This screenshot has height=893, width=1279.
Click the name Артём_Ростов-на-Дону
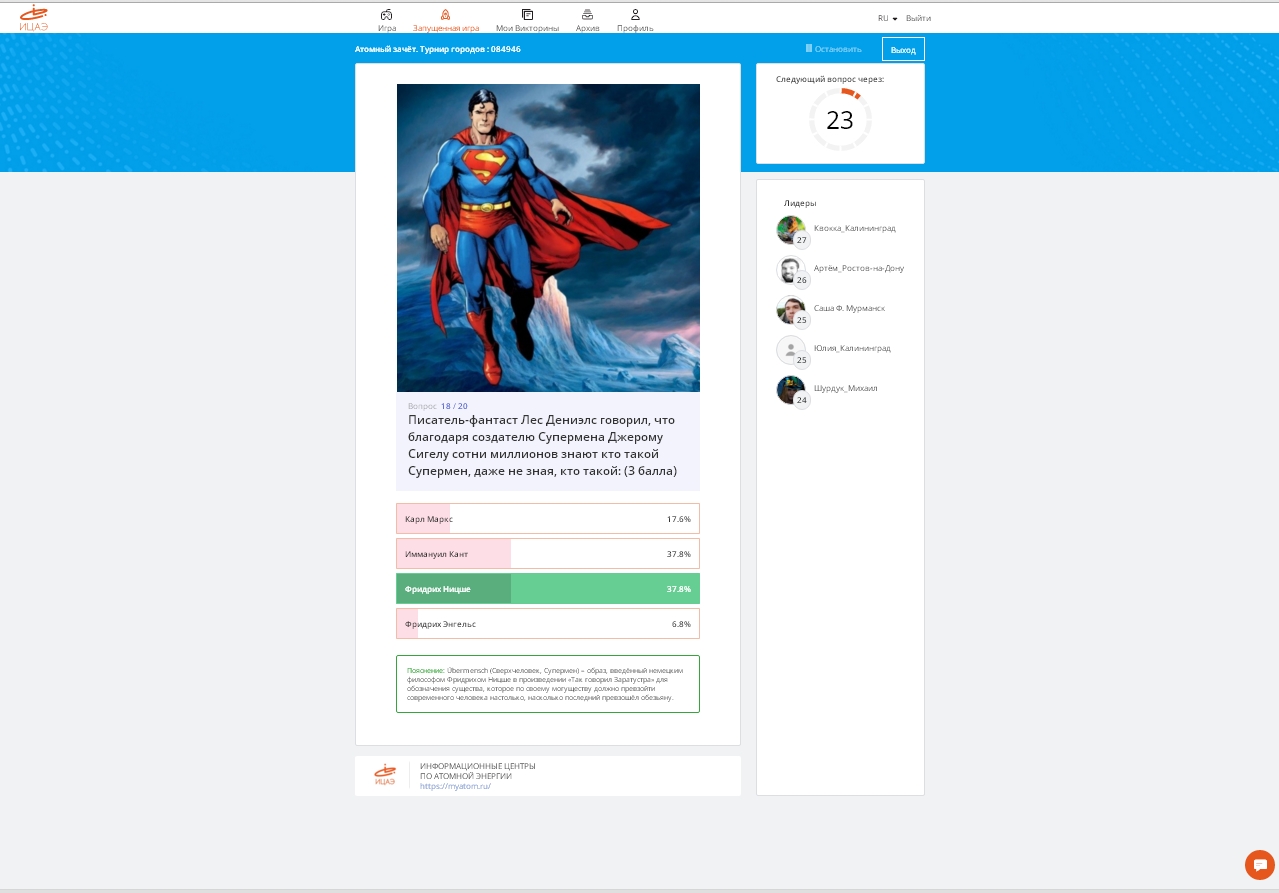(x=859, y=268)
